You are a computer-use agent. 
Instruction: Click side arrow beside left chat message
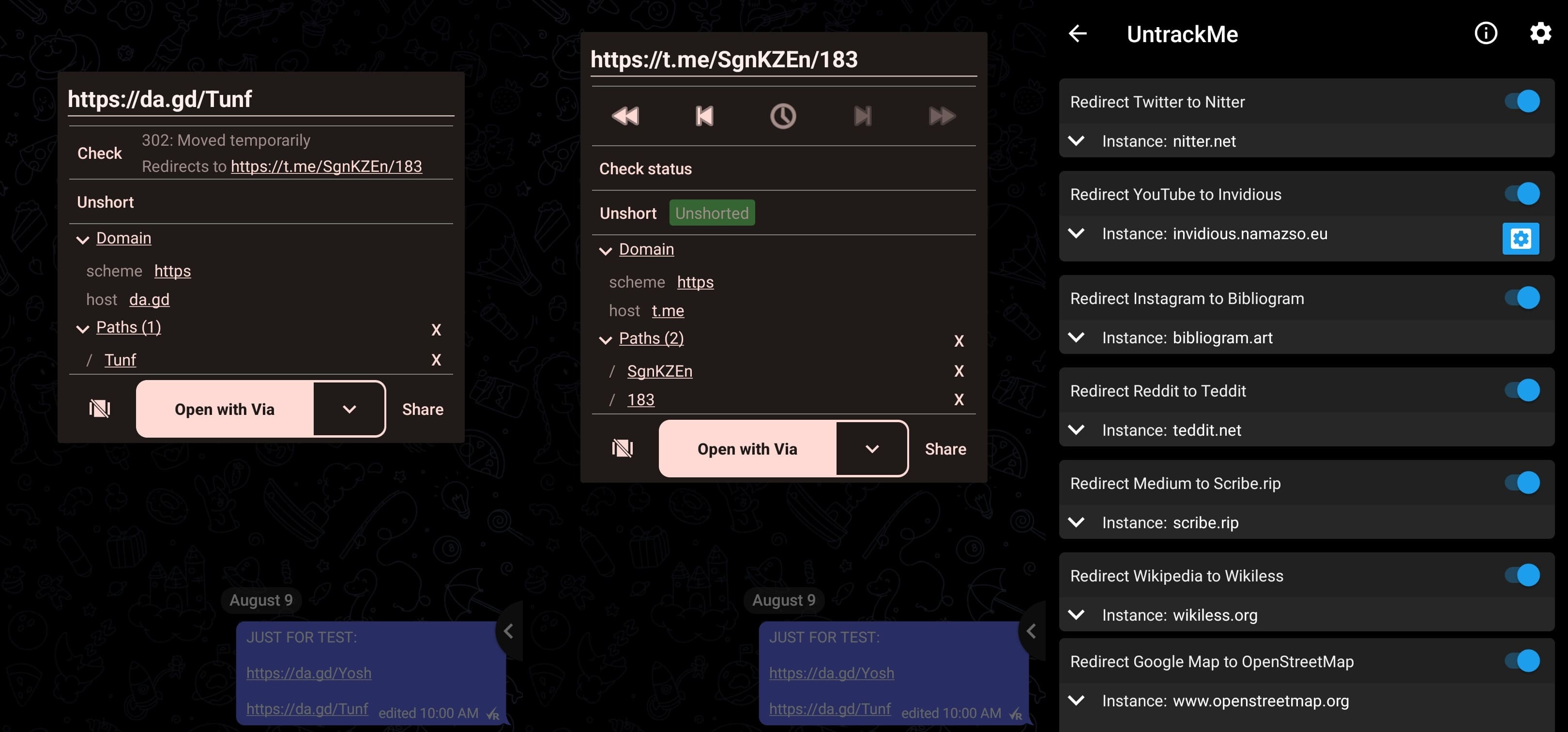coord(509,631)
